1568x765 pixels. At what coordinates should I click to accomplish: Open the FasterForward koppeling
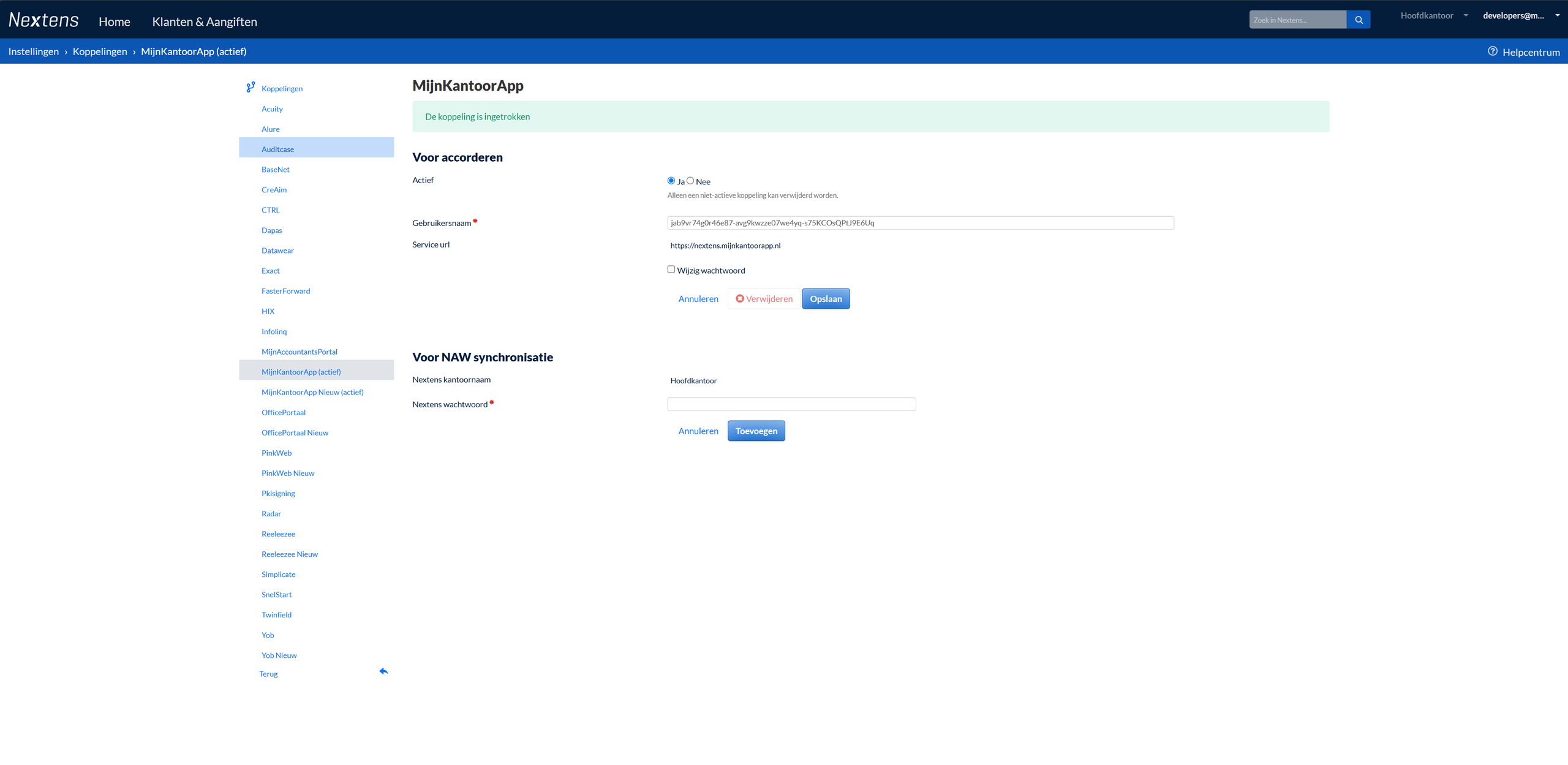tap(285, 291)
